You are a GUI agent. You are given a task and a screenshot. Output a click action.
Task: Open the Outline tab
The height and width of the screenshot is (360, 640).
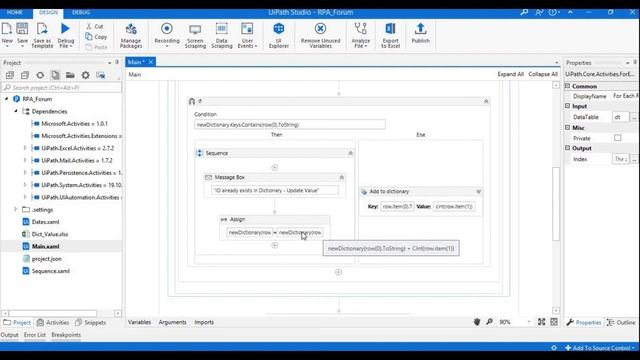point(621,322)
